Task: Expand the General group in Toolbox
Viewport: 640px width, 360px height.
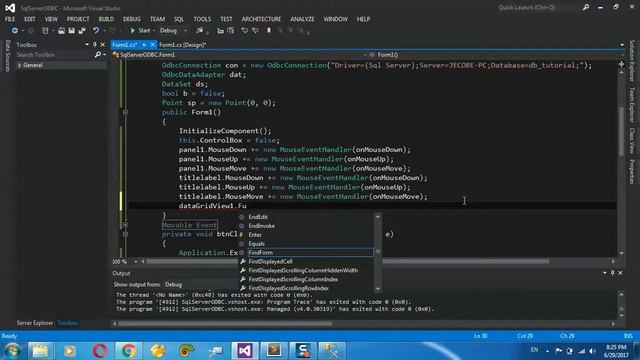Action: click(19, 65)
